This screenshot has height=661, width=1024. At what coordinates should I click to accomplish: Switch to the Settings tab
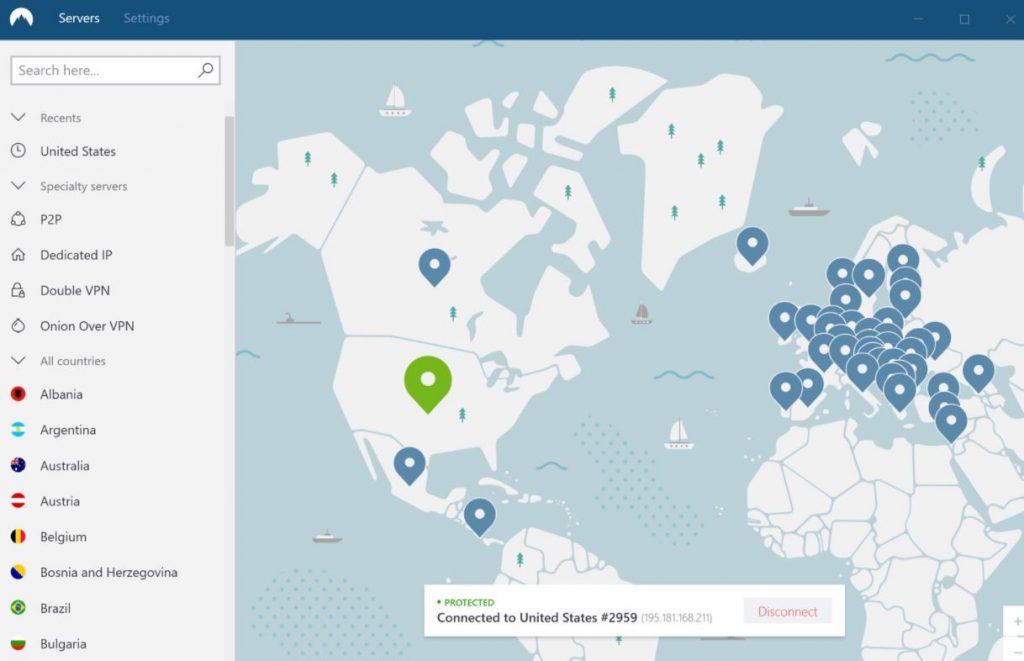(x=146, y=18)
